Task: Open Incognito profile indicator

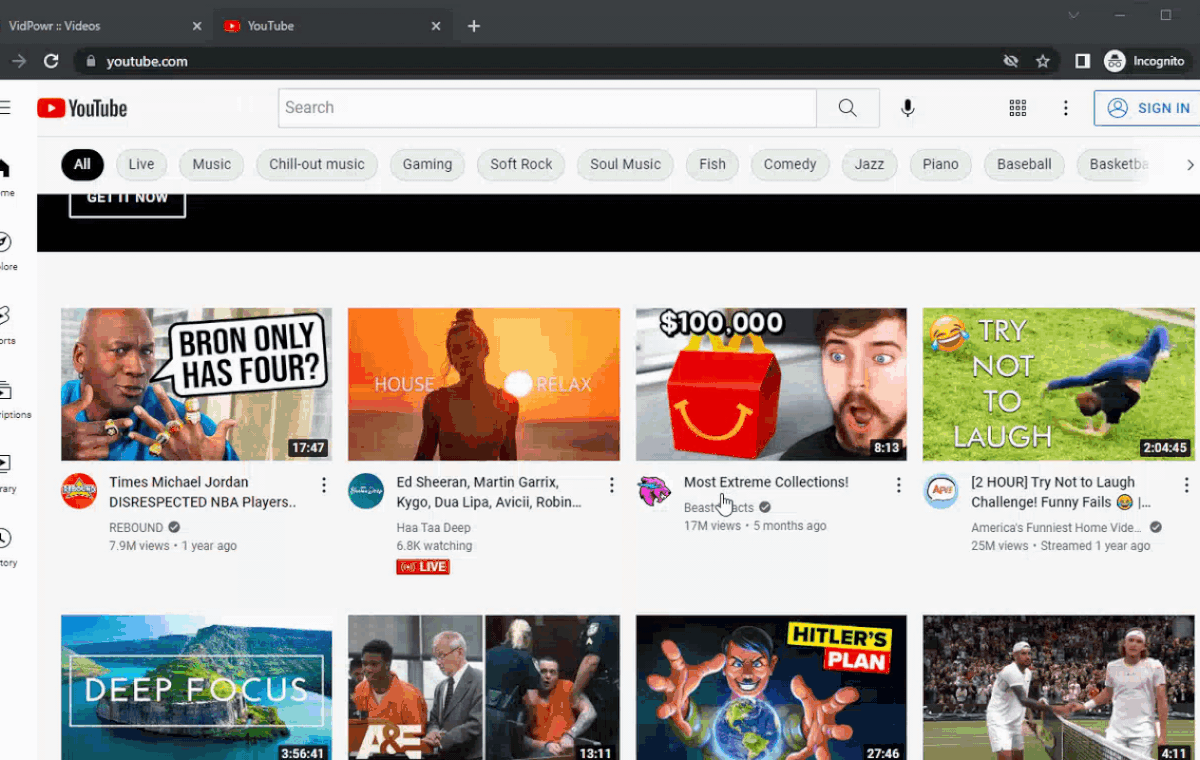Action: click(x=1145, y=61)
